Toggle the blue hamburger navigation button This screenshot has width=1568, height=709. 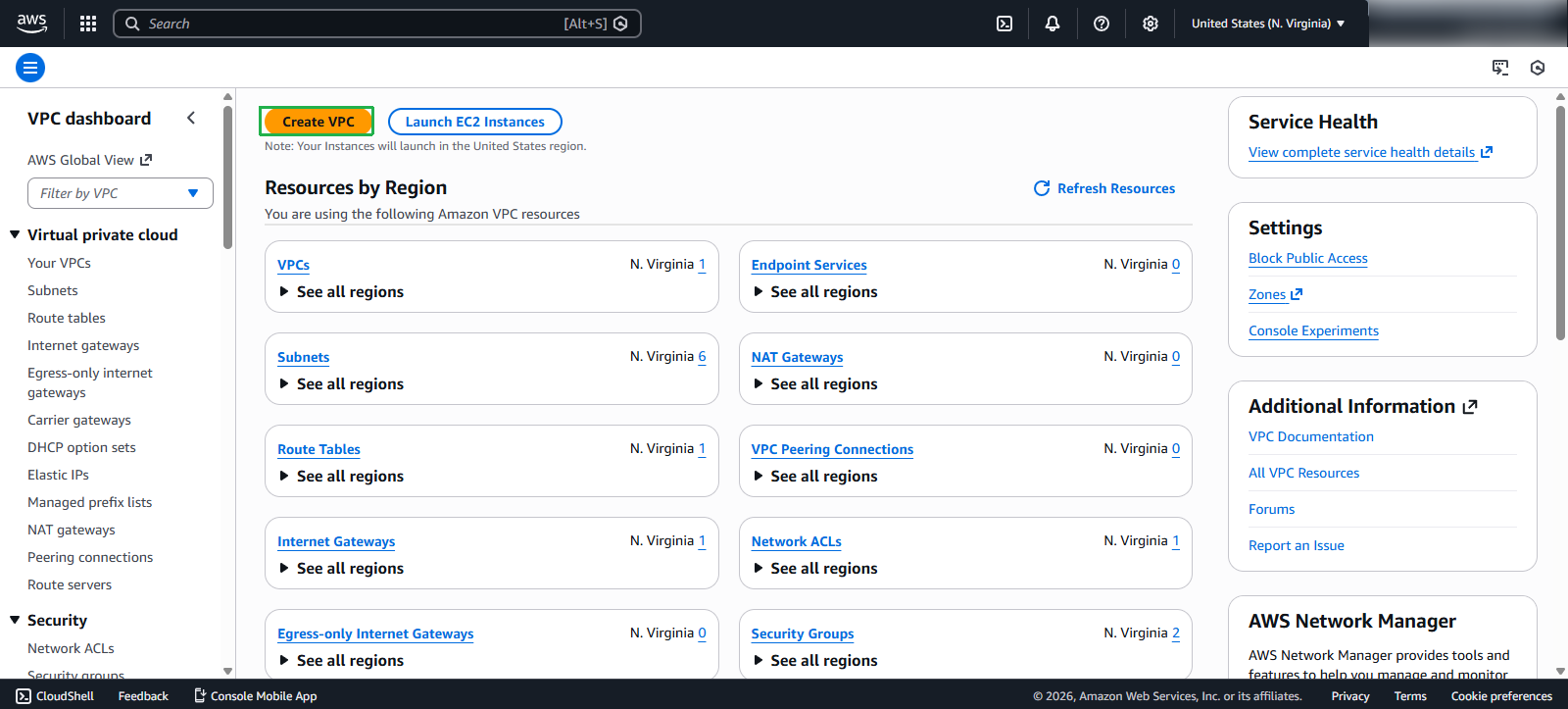(x=30, y=68)
